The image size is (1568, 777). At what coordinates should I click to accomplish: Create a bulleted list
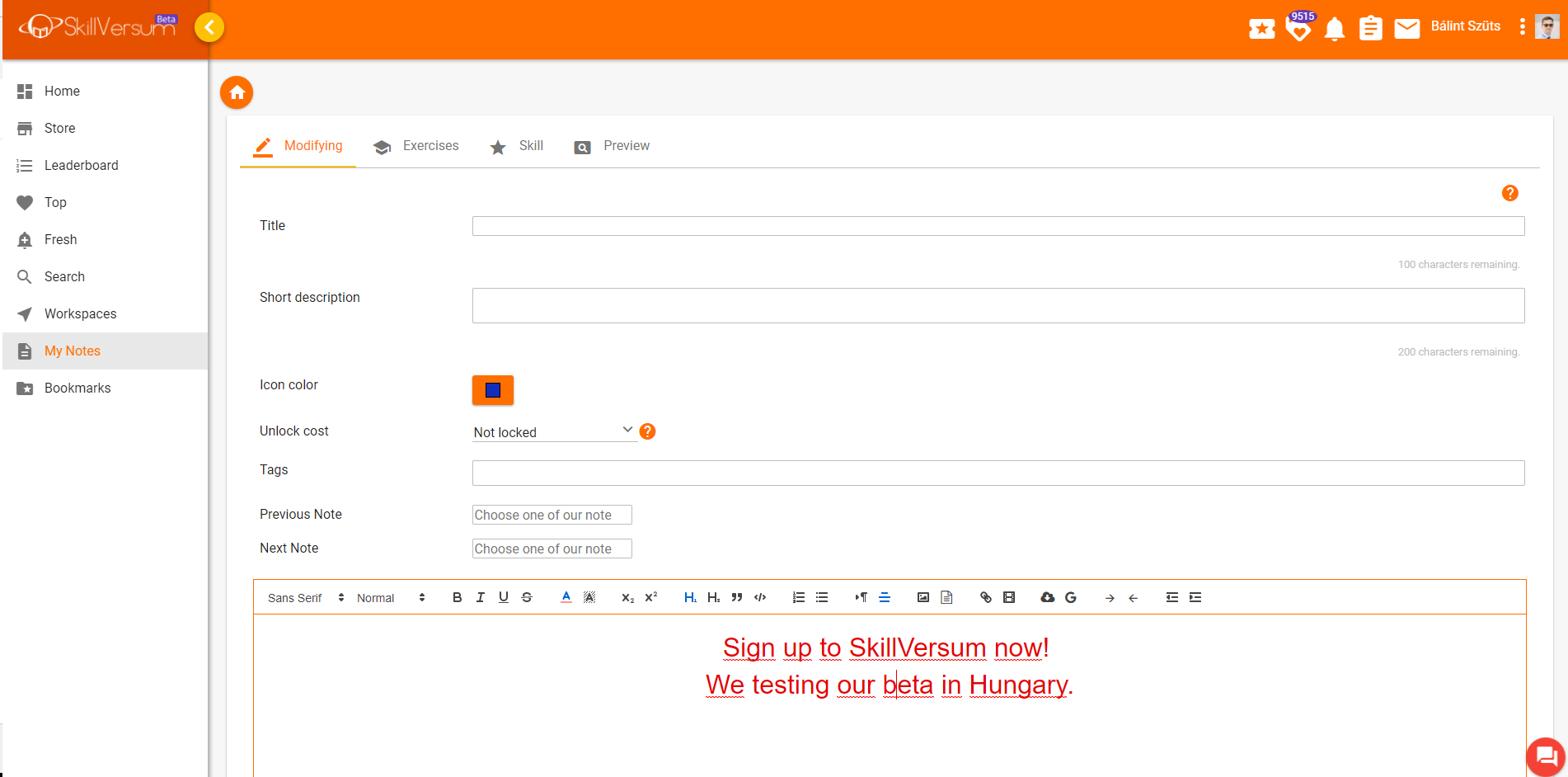tap(822, 597)
